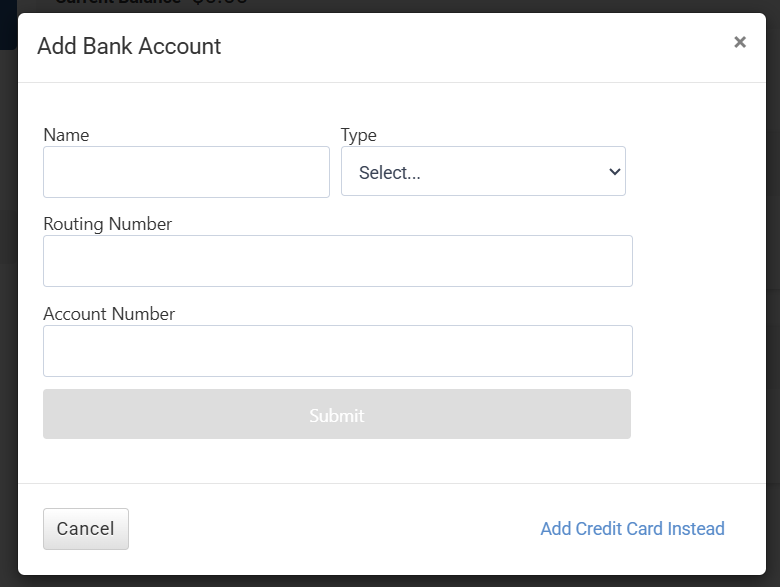Close the Add Bank Account dialog

740,42
